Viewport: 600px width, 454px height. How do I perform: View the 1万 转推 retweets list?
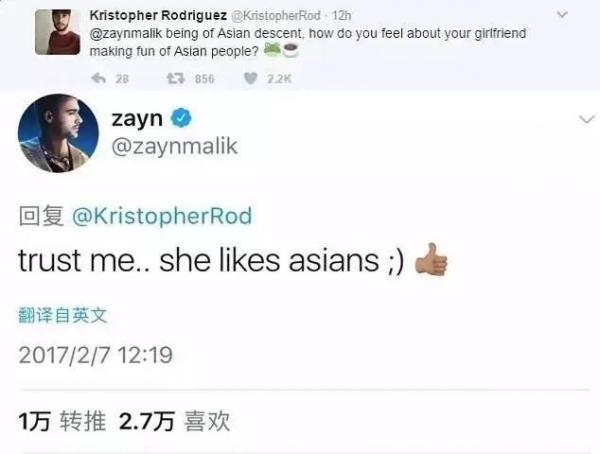click(62, 421)
